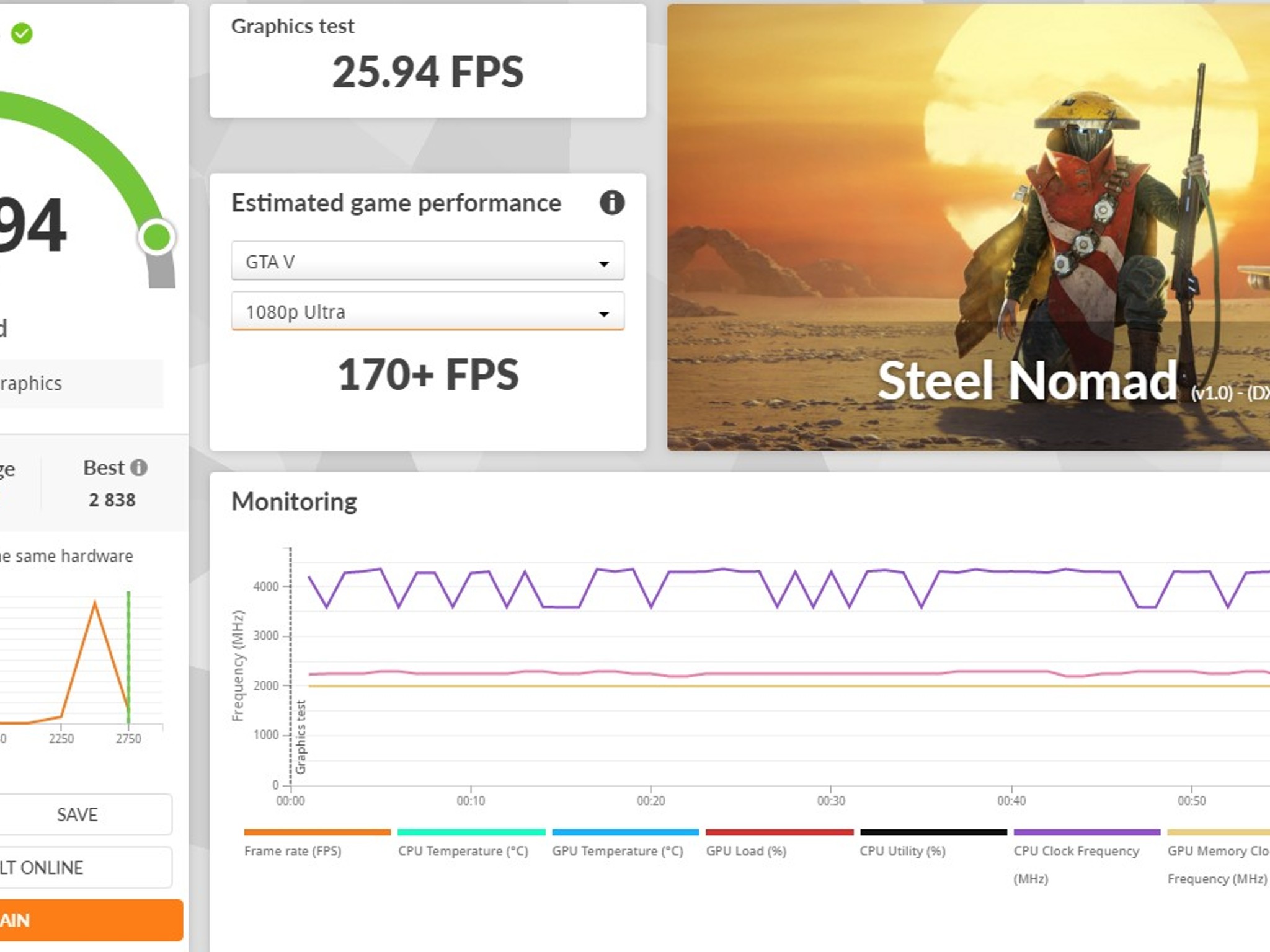Toggle Frame rate (FPS) legend series

[317, 844]
